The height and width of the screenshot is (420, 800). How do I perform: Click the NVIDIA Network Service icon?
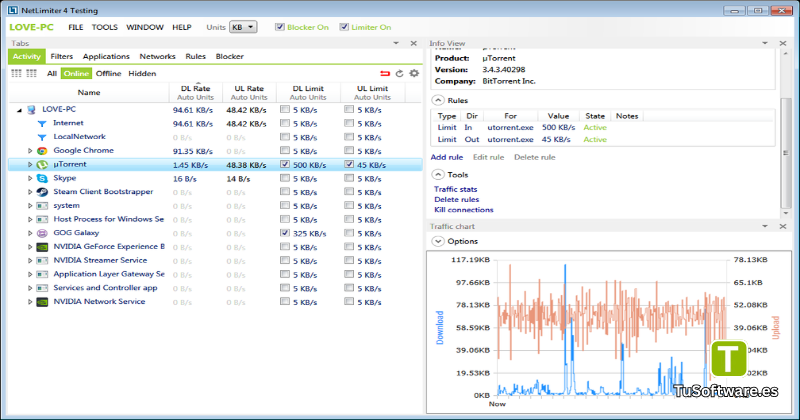pos(42,302)
